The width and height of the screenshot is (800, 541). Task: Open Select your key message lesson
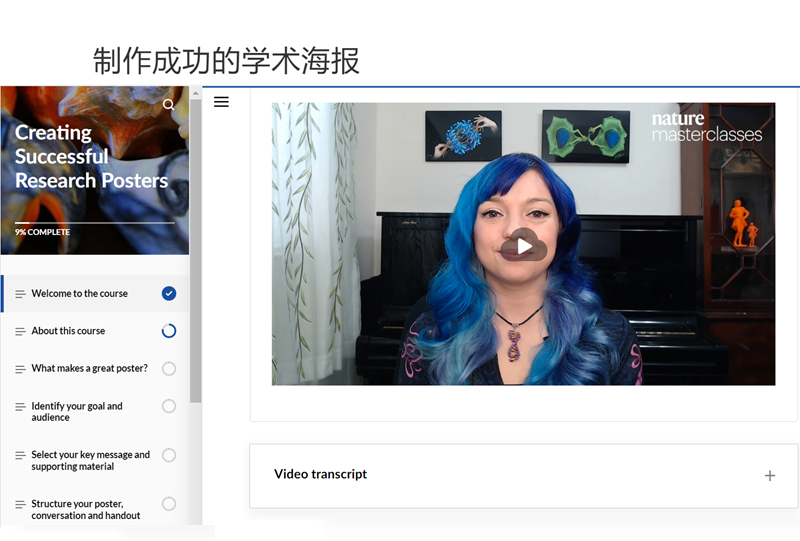(x=95, y=460)
